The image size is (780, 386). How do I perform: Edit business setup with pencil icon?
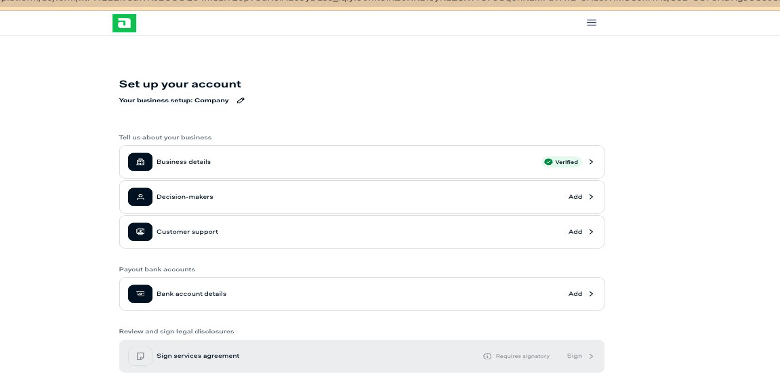(x=241, y=100)
